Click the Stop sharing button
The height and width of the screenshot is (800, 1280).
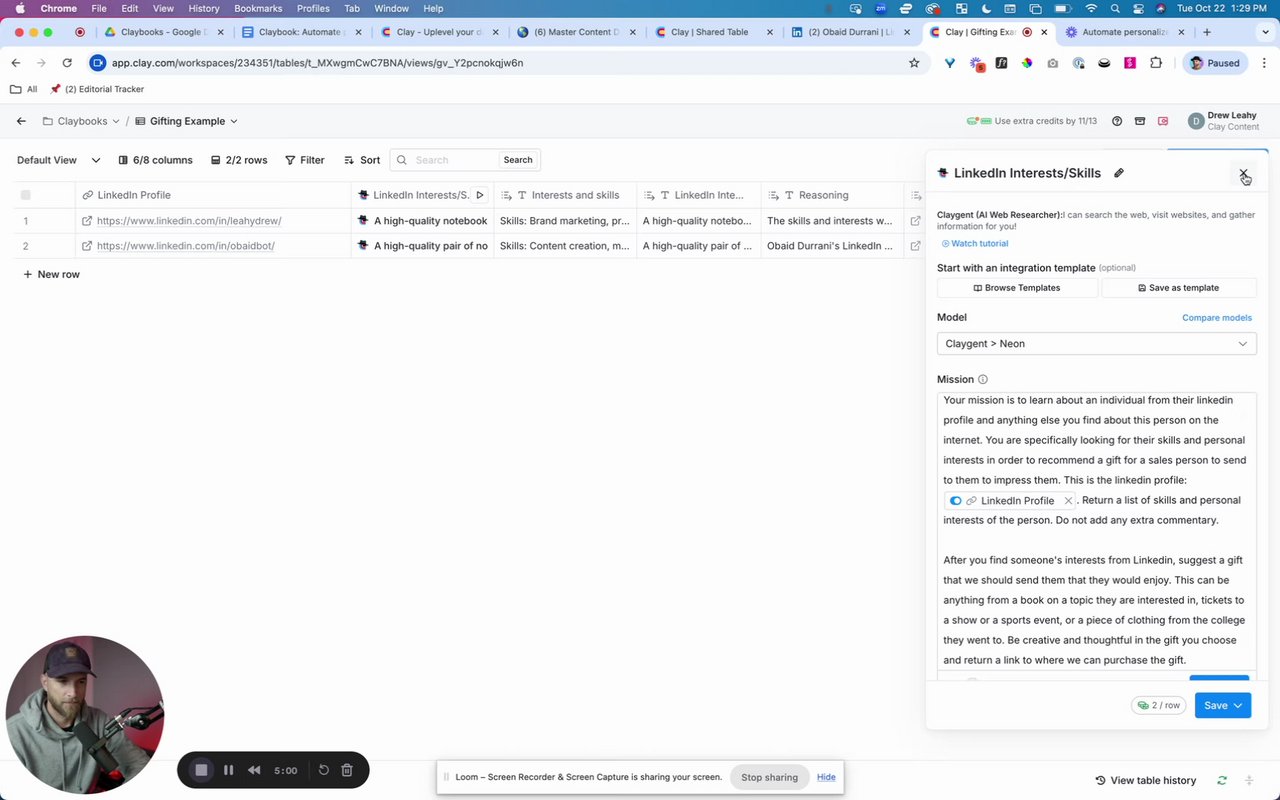(x=769, y=777)
